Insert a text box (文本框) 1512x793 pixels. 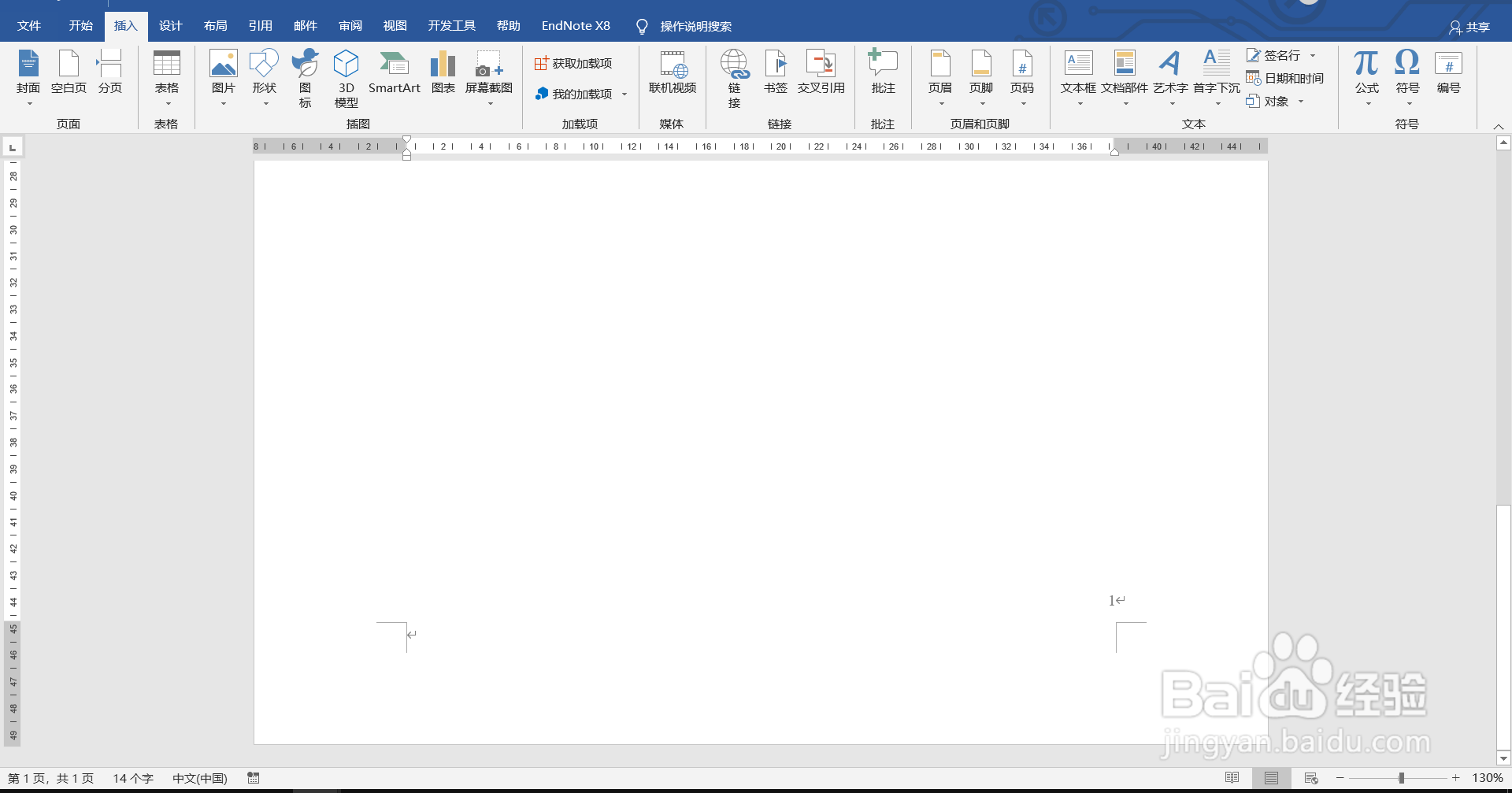tap(1078, 77)
